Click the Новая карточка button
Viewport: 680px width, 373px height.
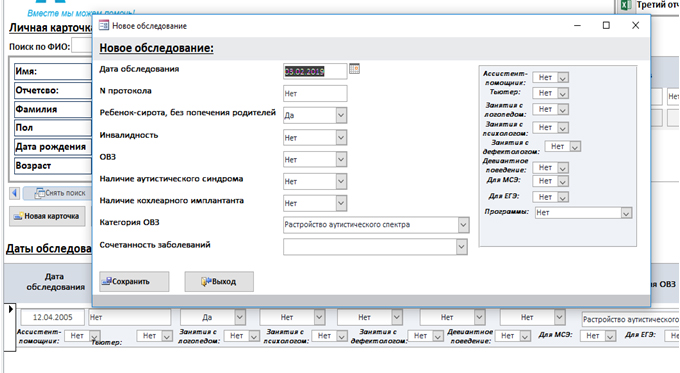pos(47,216)
